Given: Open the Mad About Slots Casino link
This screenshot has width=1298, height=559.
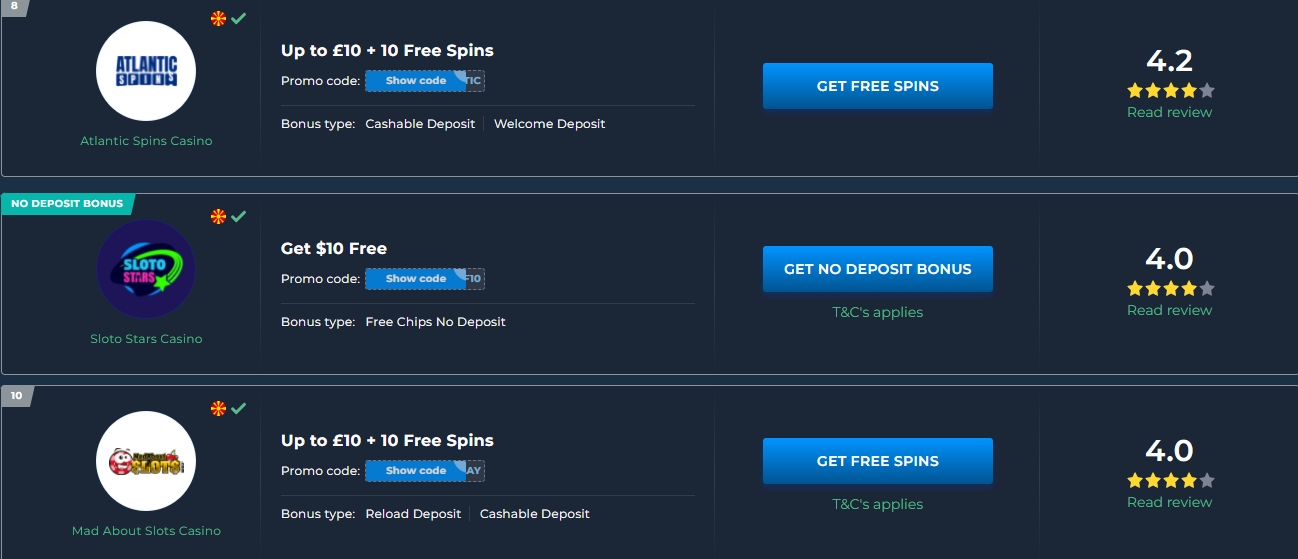Looking at the screenshot, I should coord(146,531).
